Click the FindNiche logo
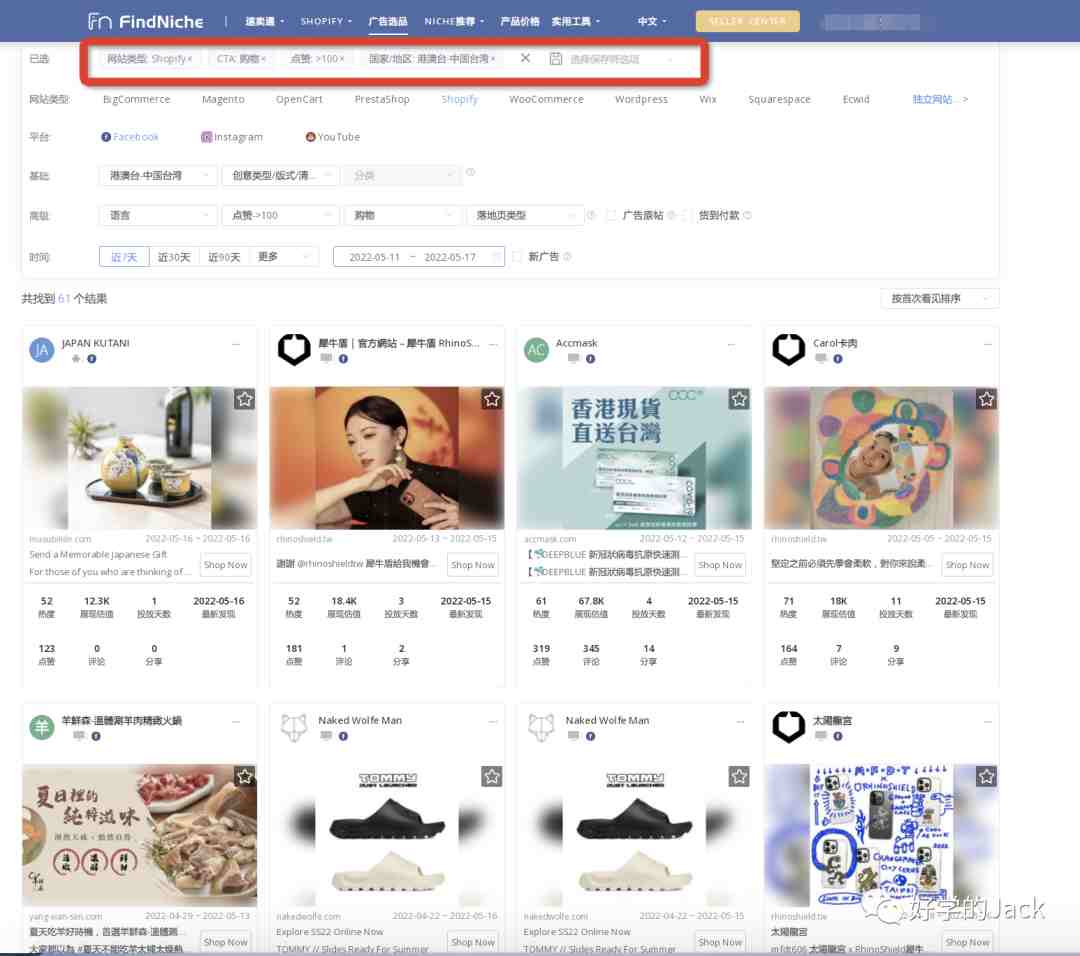This screenshot has height=956, width=1080. pyautogui.click(x=145, y=21)
